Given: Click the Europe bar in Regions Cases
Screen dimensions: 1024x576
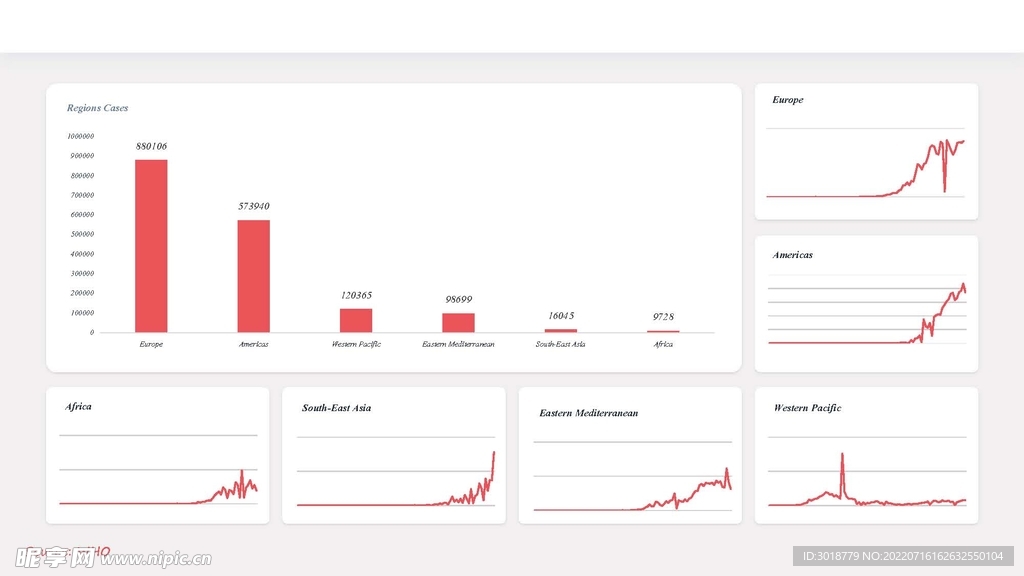Looking at the screenshot, I should click(151, 246).
